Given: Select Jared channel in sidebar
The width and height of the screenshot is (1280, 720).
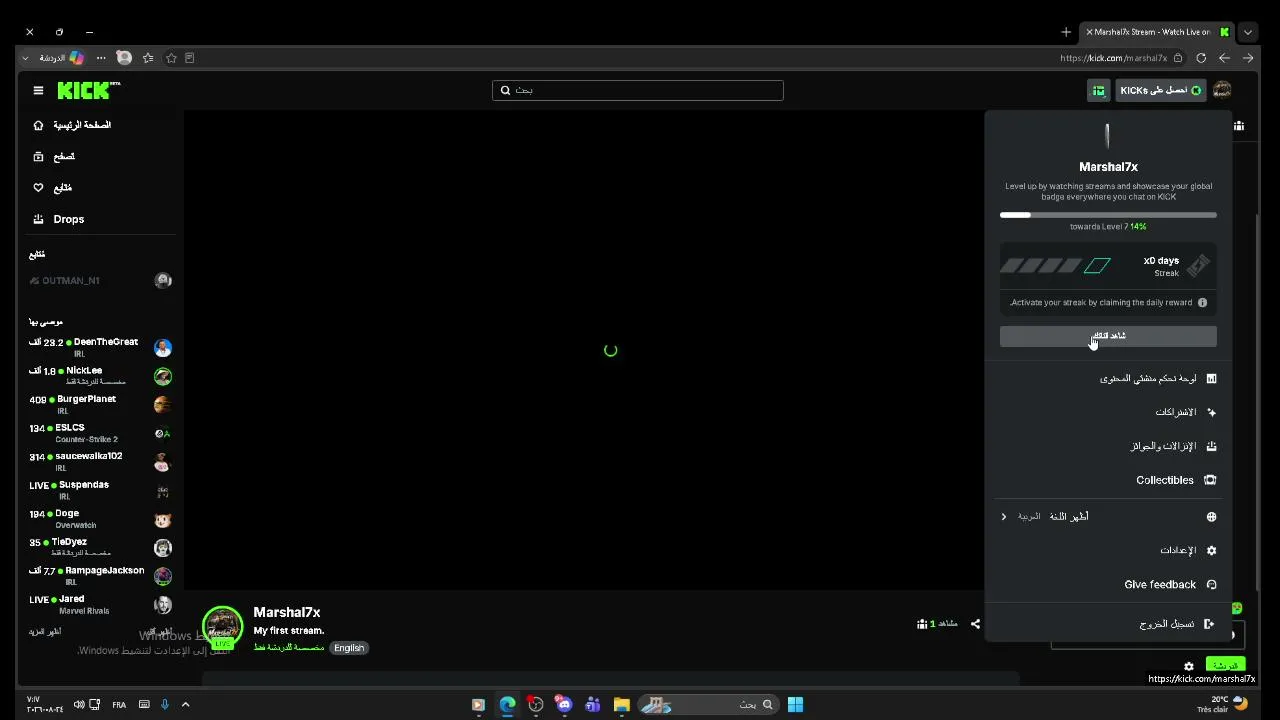Looking at the screenshot, I should click(x=100, y=604).
